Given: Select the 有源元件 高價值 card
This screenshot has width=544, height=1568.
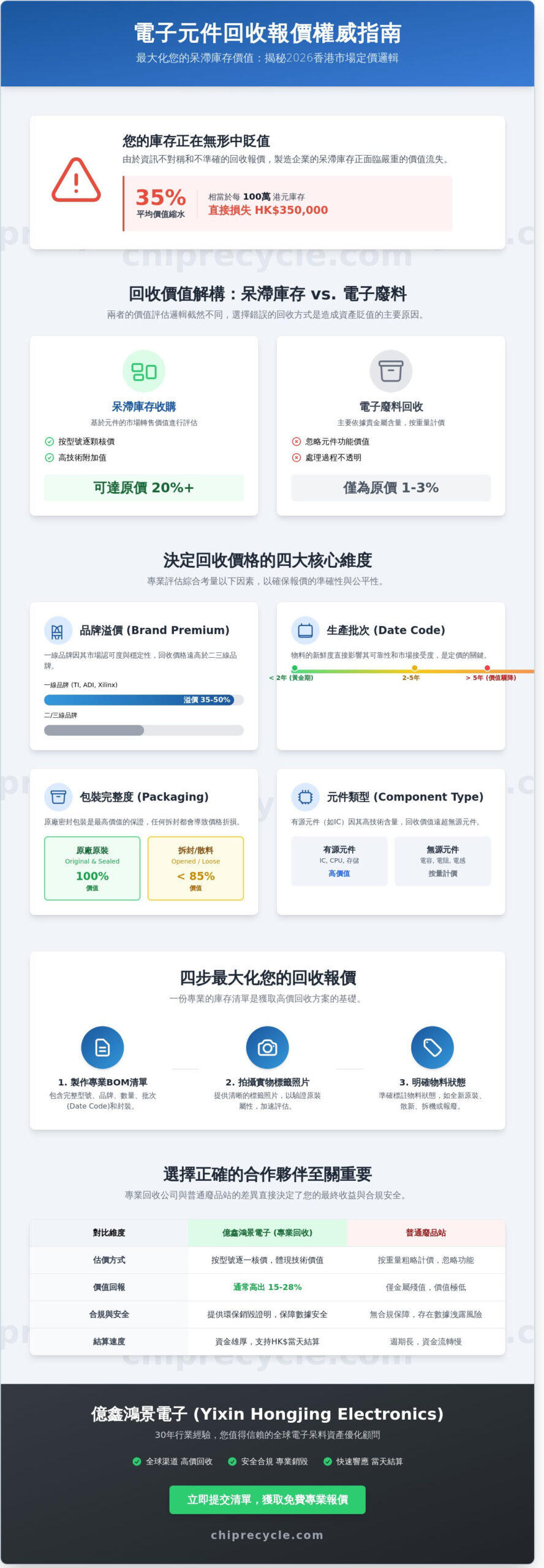Looking at the screenshot, I should (x=339, y=861).
